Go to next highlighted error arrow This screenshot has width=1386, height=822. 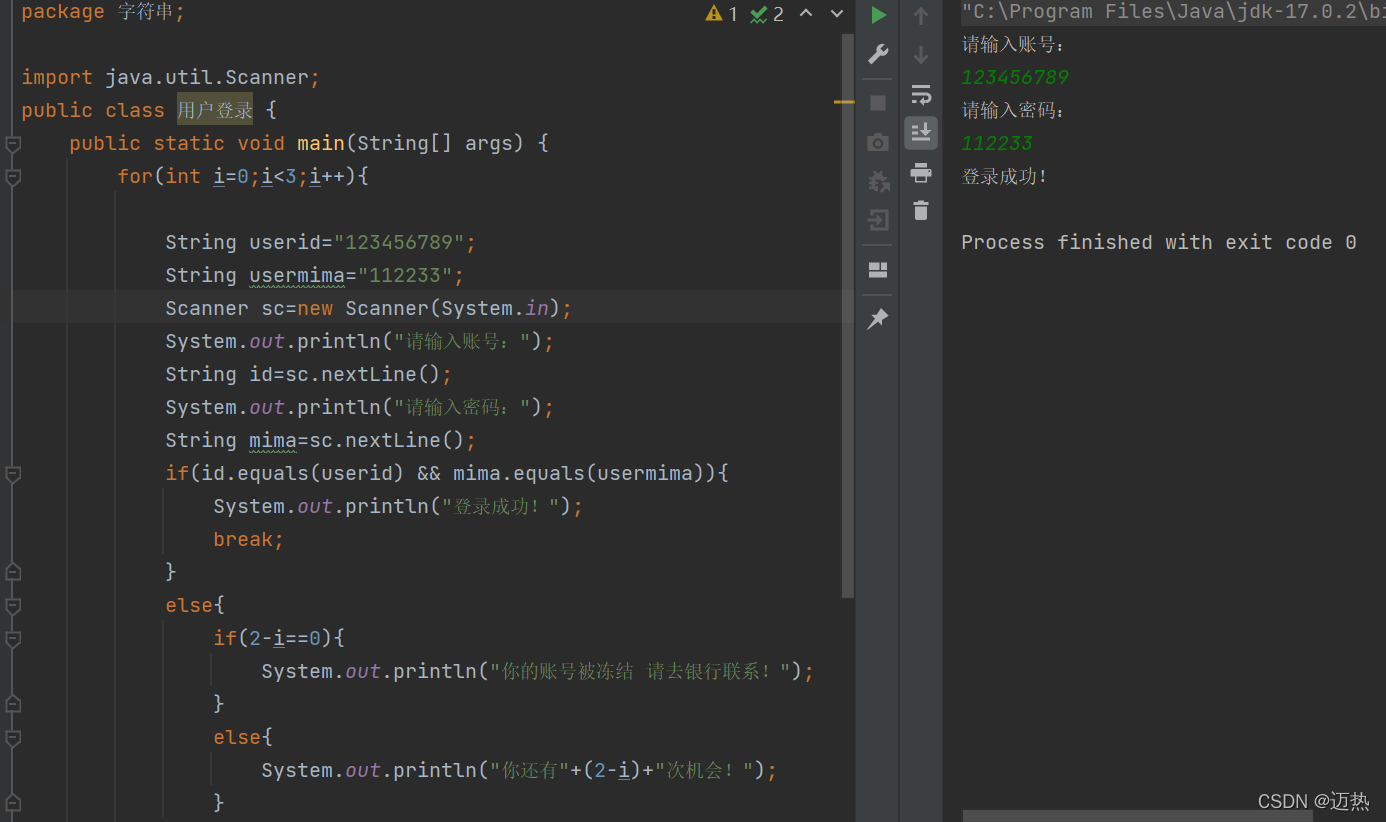(x=837, y=13)
